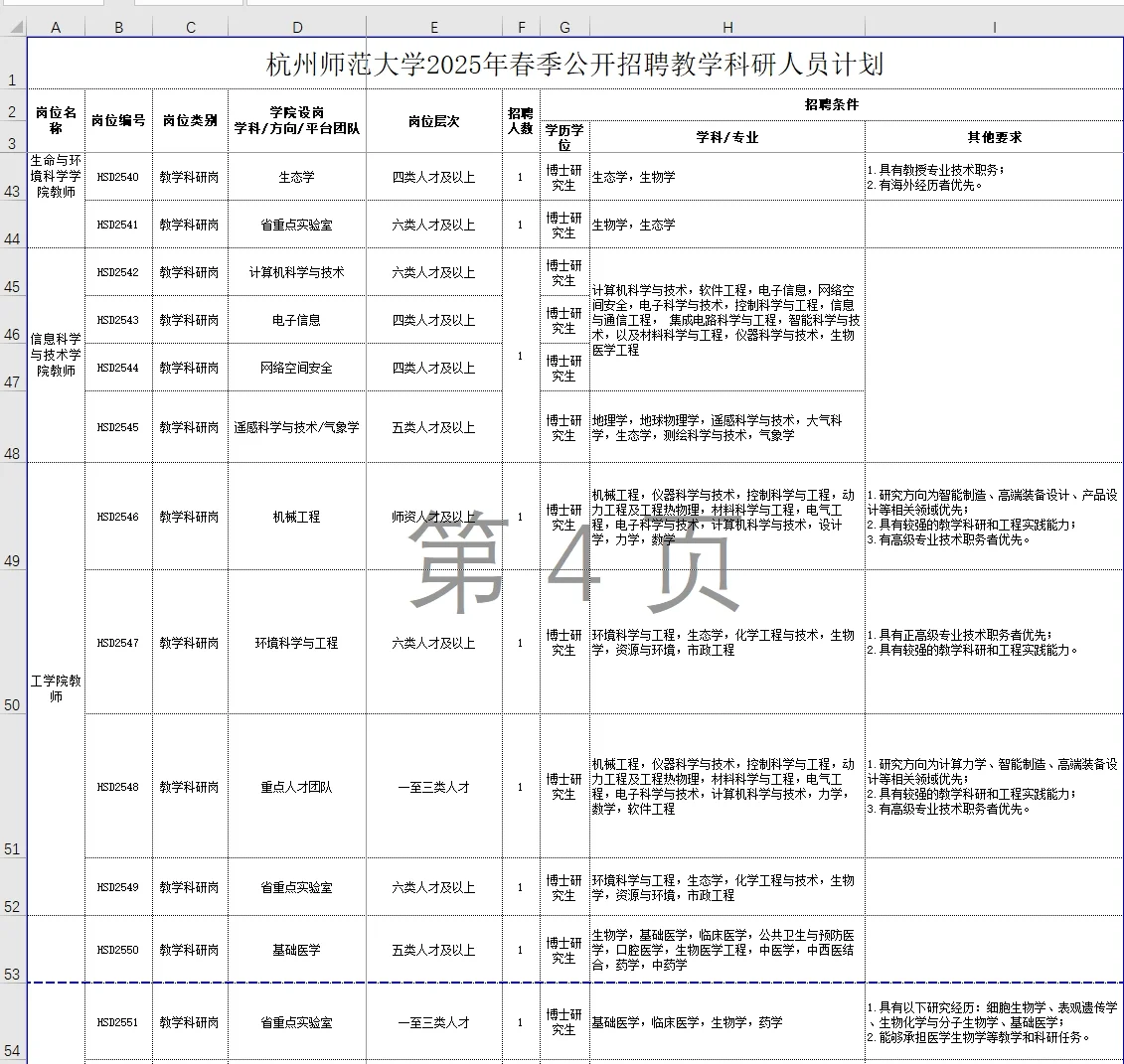Select column C header
This screenshot has width=1124, height=1064.
[x=191, y=27]
